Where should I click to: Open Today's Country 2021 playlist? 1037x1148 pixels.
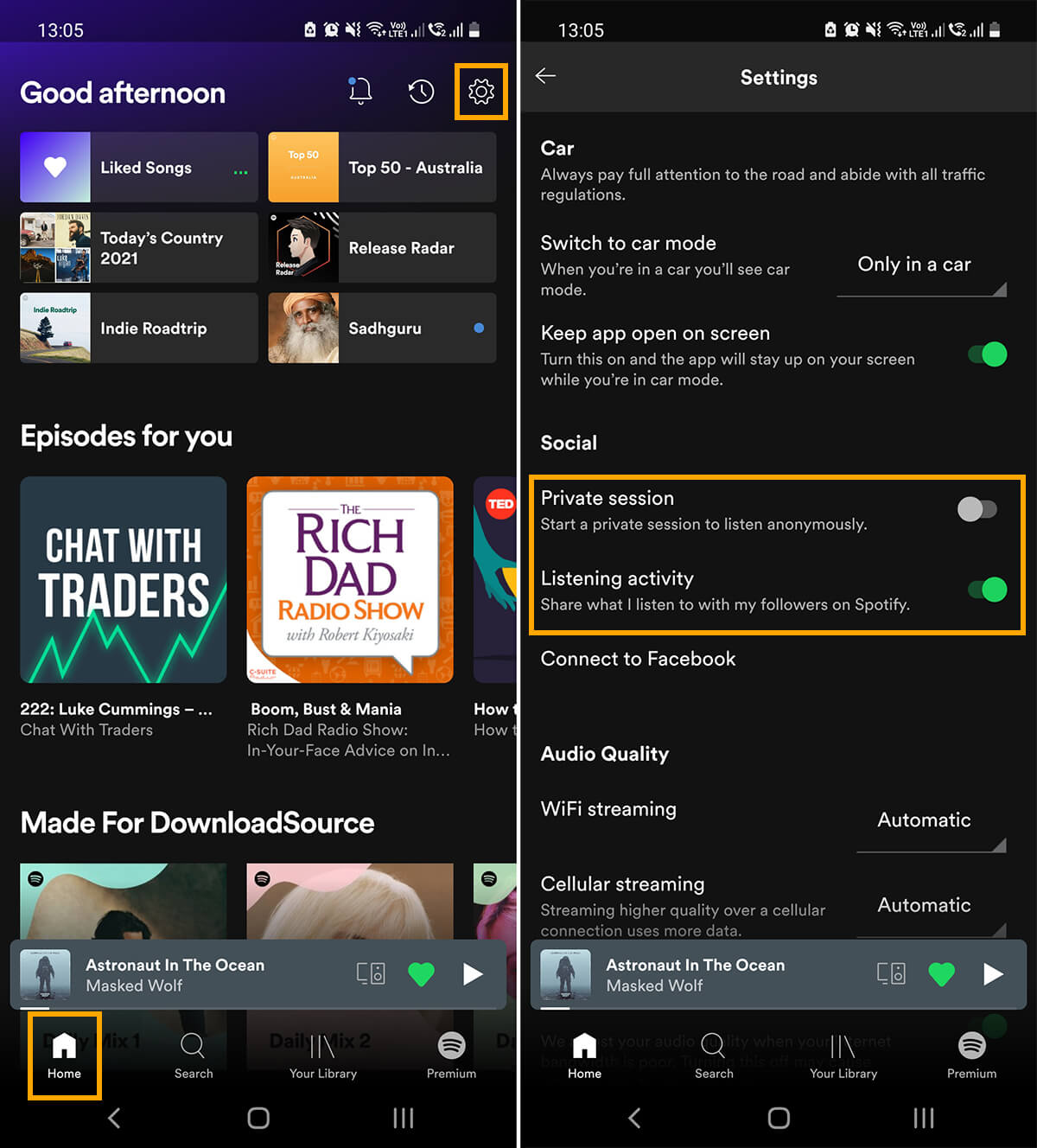139,247
